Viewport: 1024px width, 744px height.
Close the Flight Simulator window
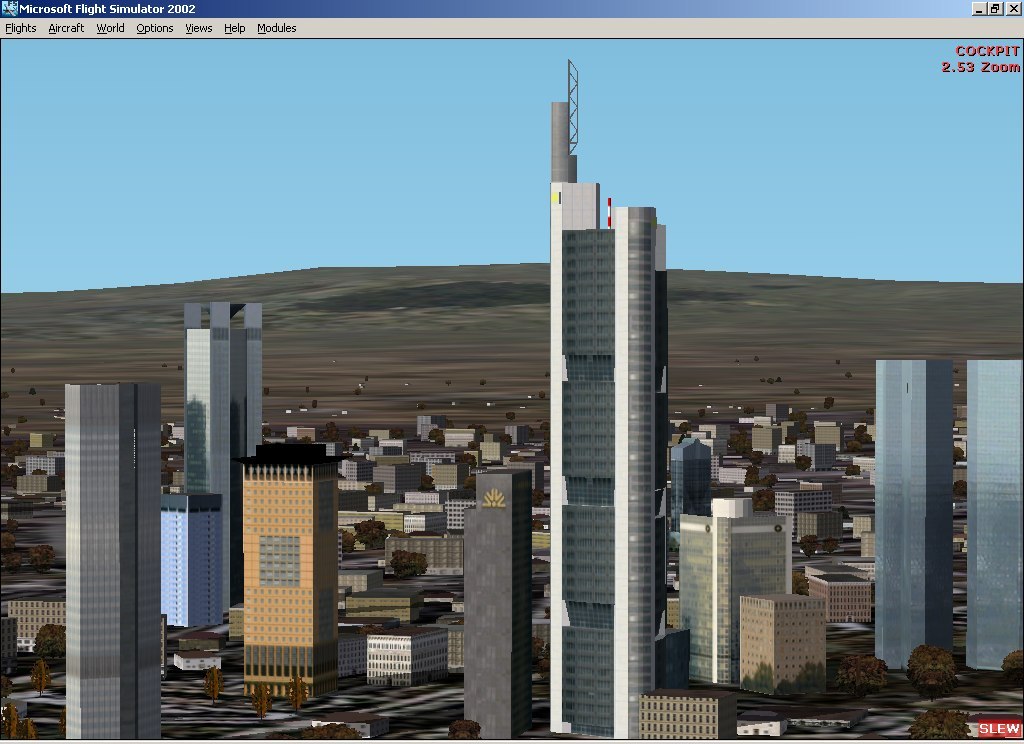(1013, 9)
